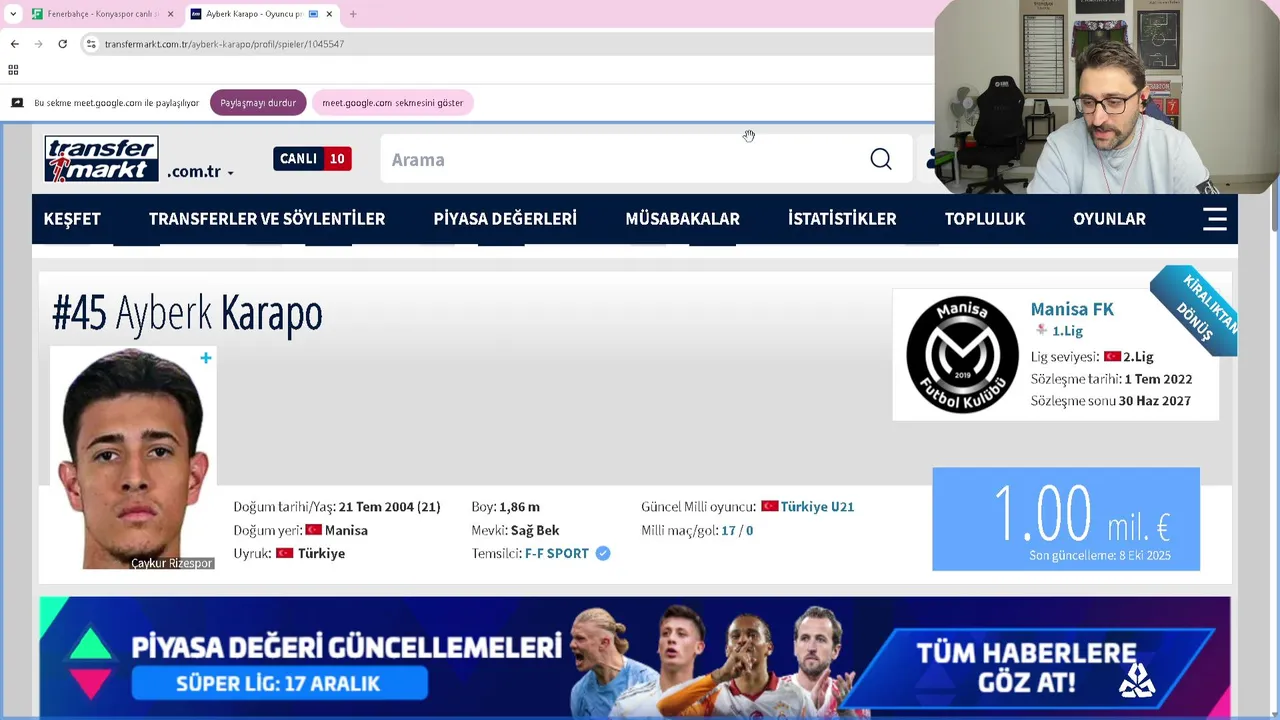
Task: Open the KEŞFET menu
Action: click(72, 219)
